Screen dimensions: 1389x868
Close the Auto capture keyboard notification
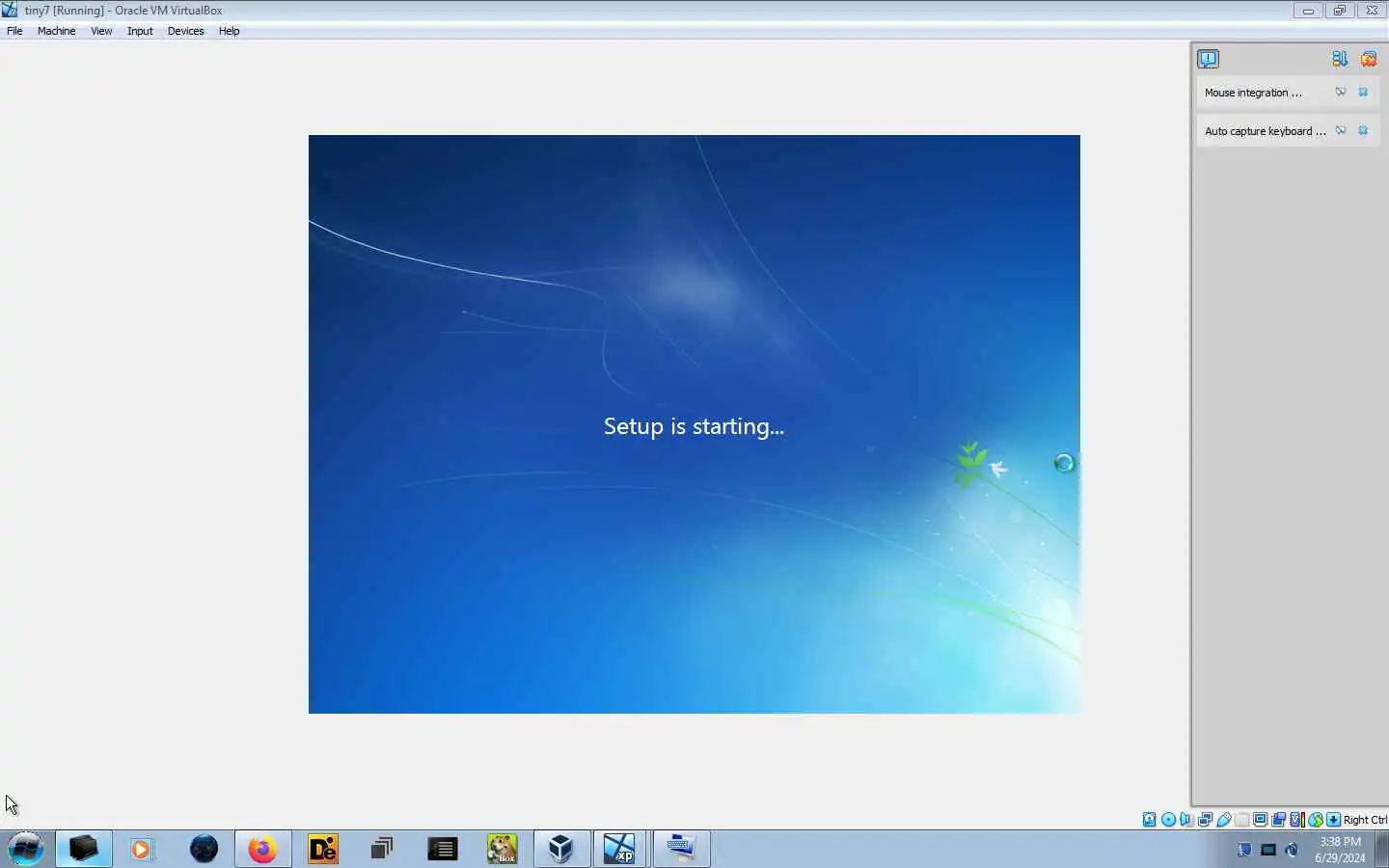coord(1363,130)
